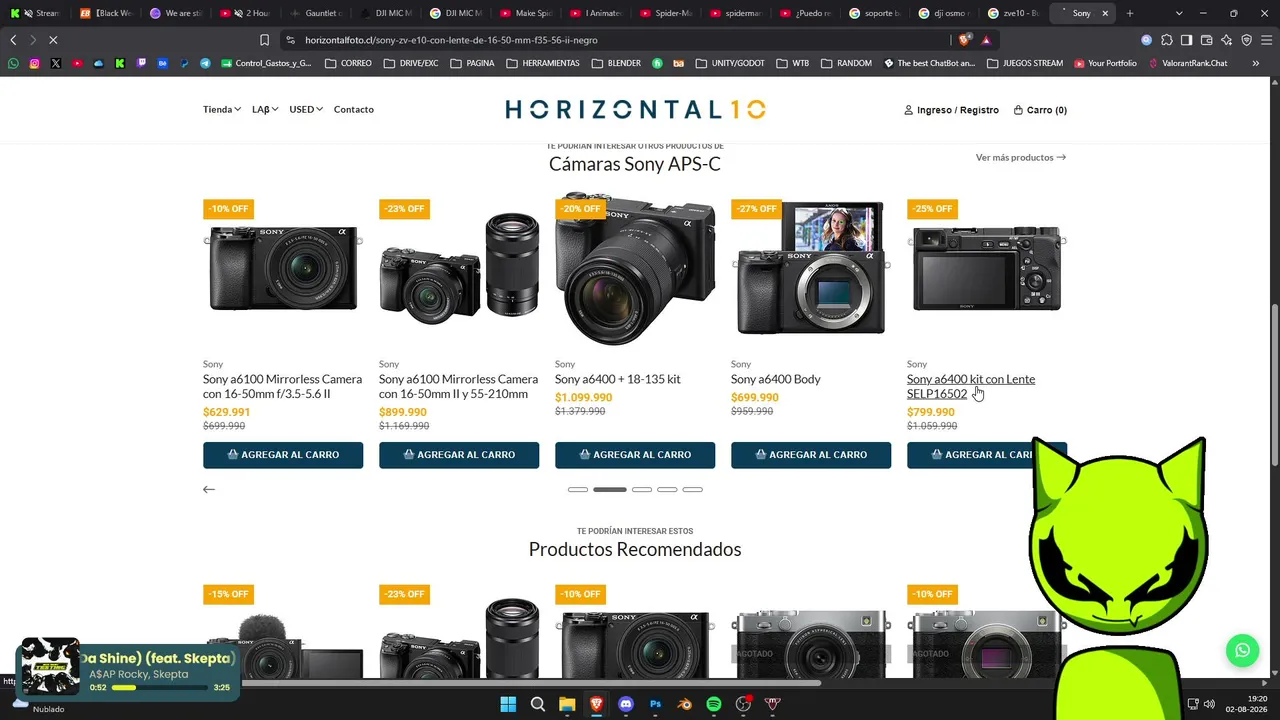Click the Brave Shields icon in address bar
1280x720 pixels.
click(x=964, y=40)
